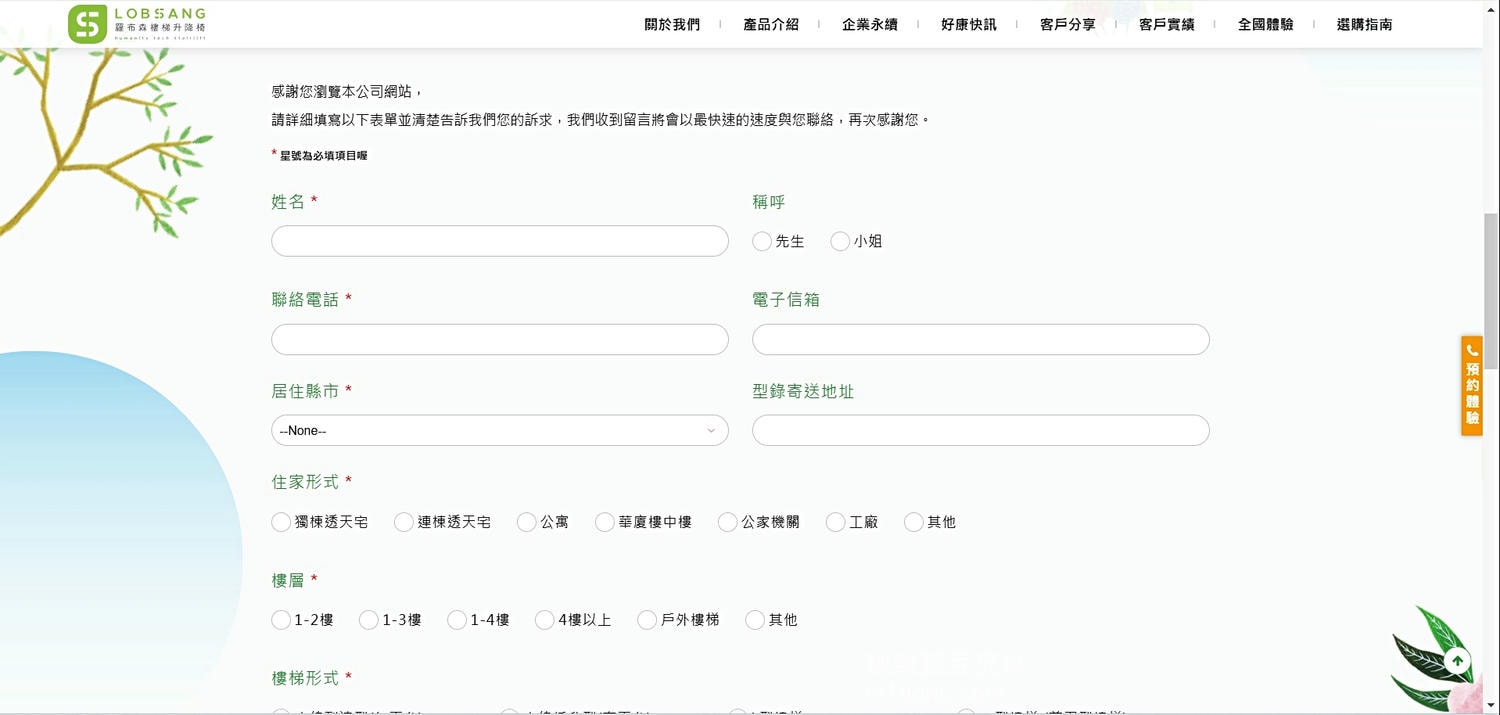Open the 預約體驗 orange side button
Screen dimensions: 1500x715
pyautogui.click(x=1472, y=385)
